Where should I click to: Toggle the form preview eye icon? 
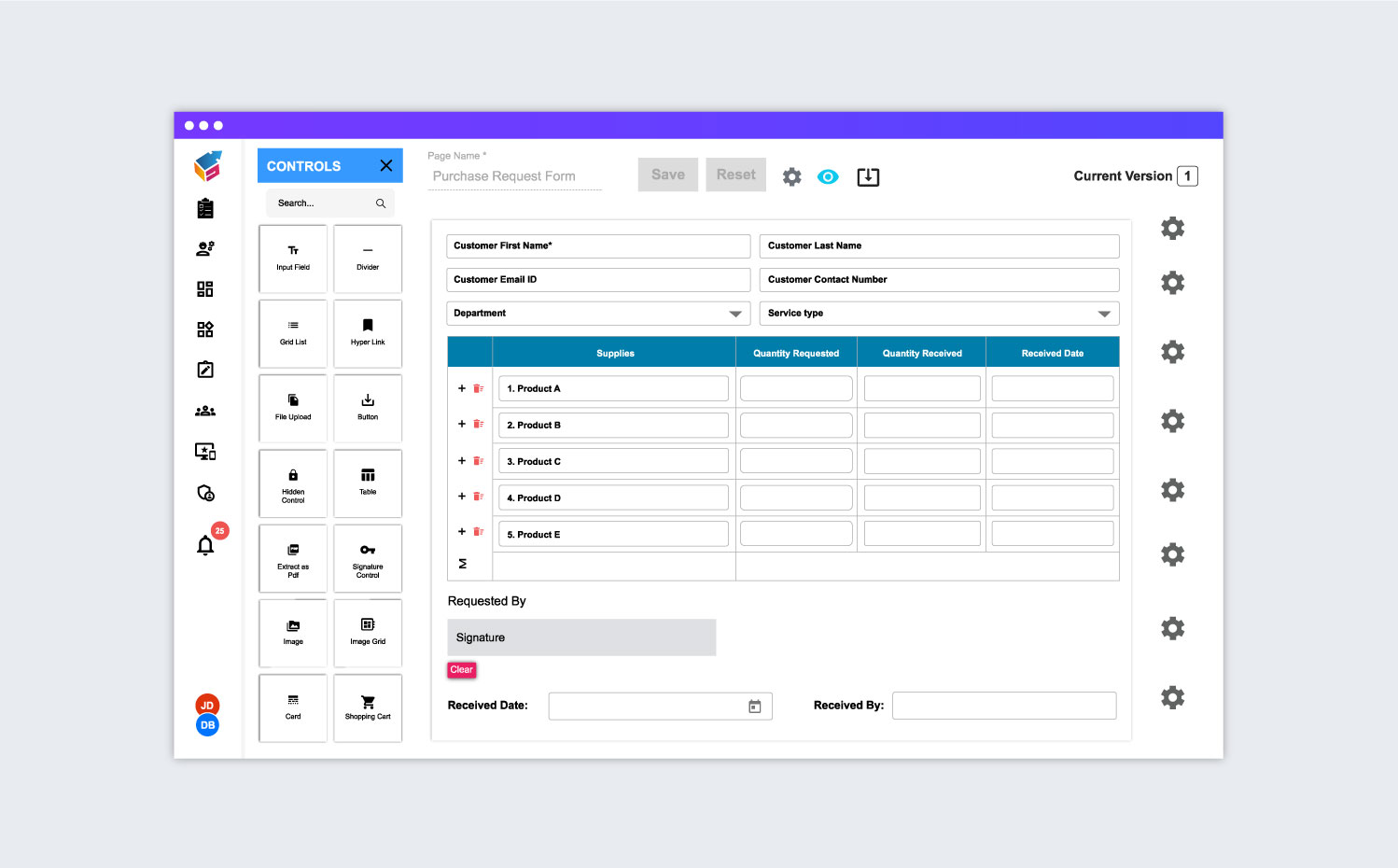(x=828, y=176)
